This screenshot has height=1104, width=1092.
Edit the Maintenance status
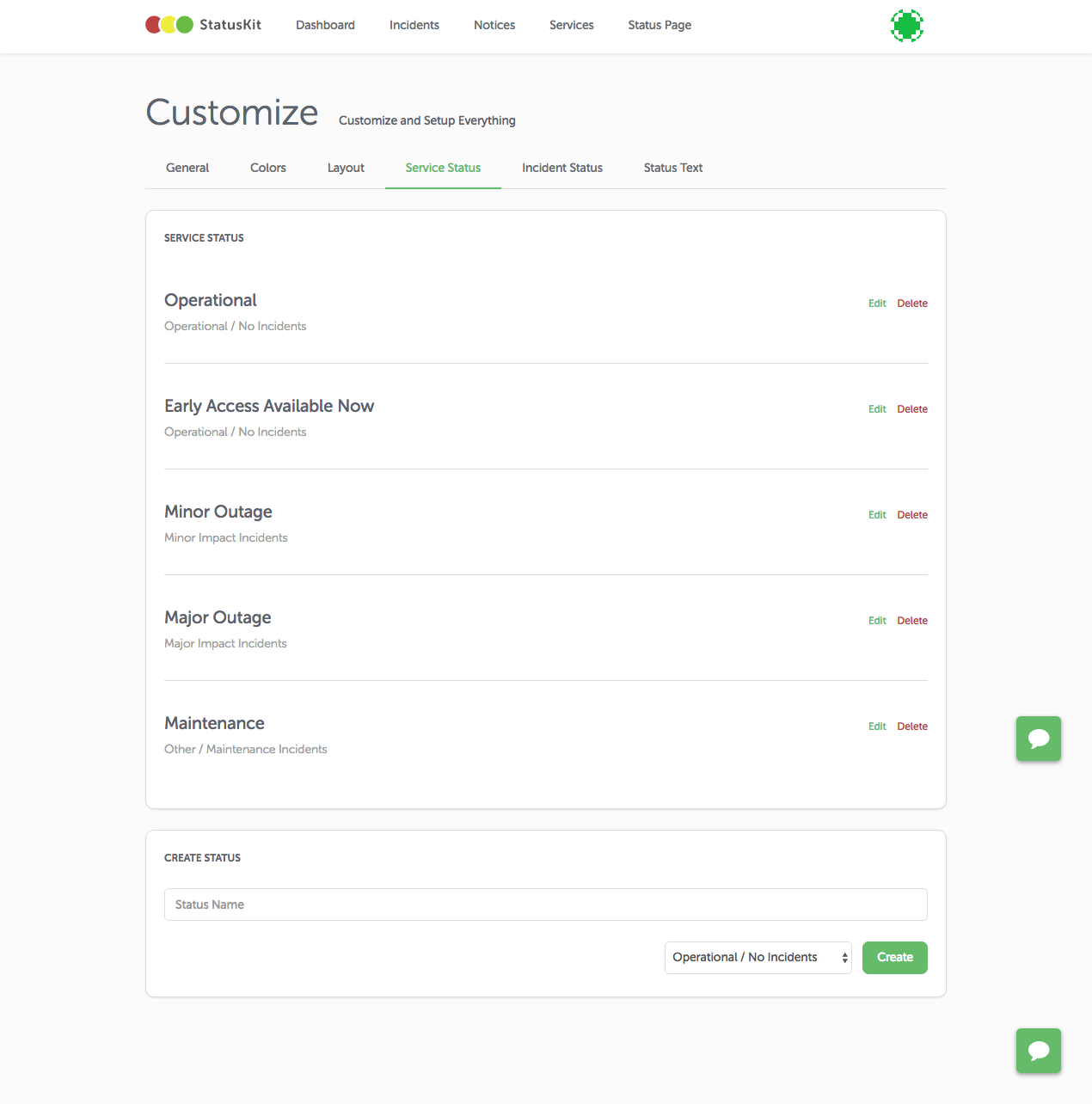tap(876, 726)
